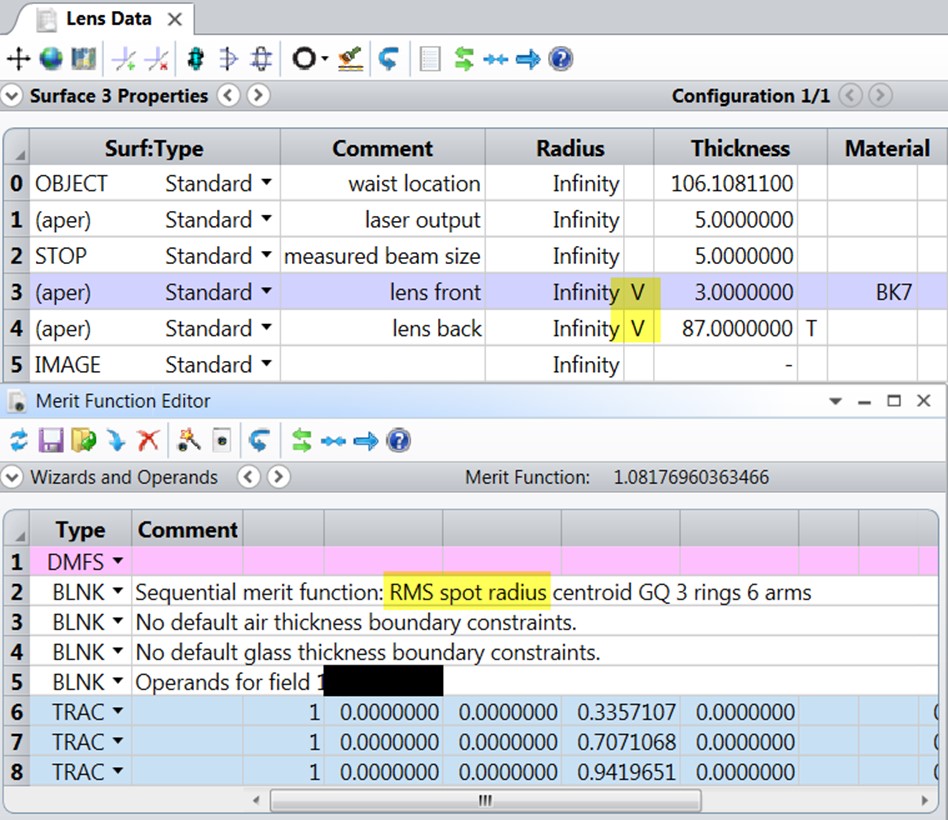Image resolution: width=948 pixels, height=820 pixels.
Task: Click the globe icon in Lens Data toolbar
Action: pyautogui.click(x=51, y=59)
